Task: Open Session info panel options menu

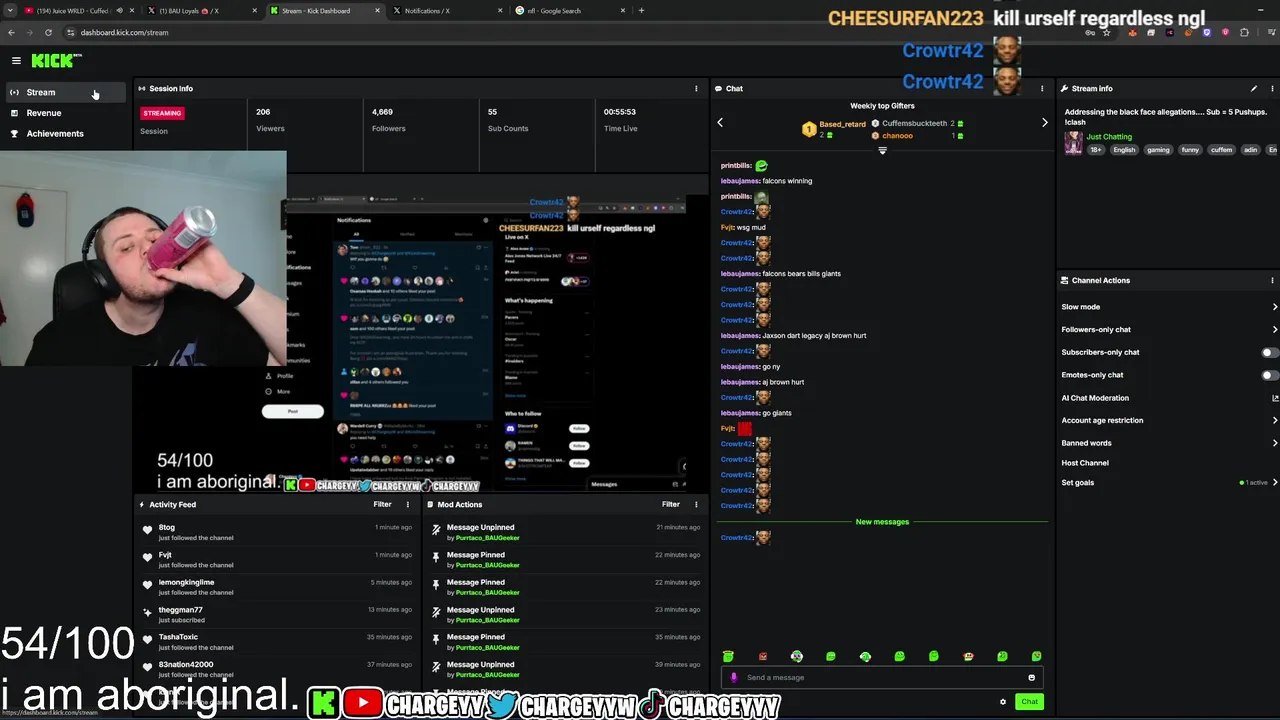Action: pos(696,89)
